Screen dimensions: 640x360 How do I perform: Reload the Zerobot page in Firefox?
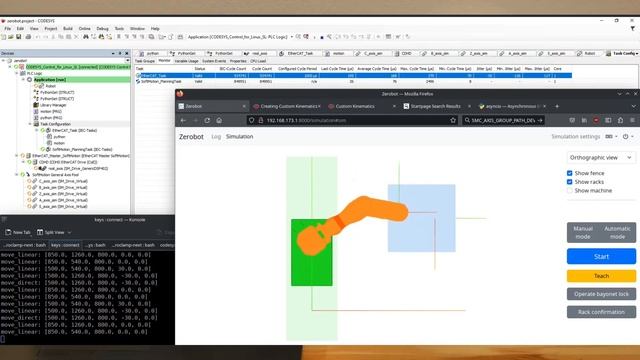click(x=207, y=120)
